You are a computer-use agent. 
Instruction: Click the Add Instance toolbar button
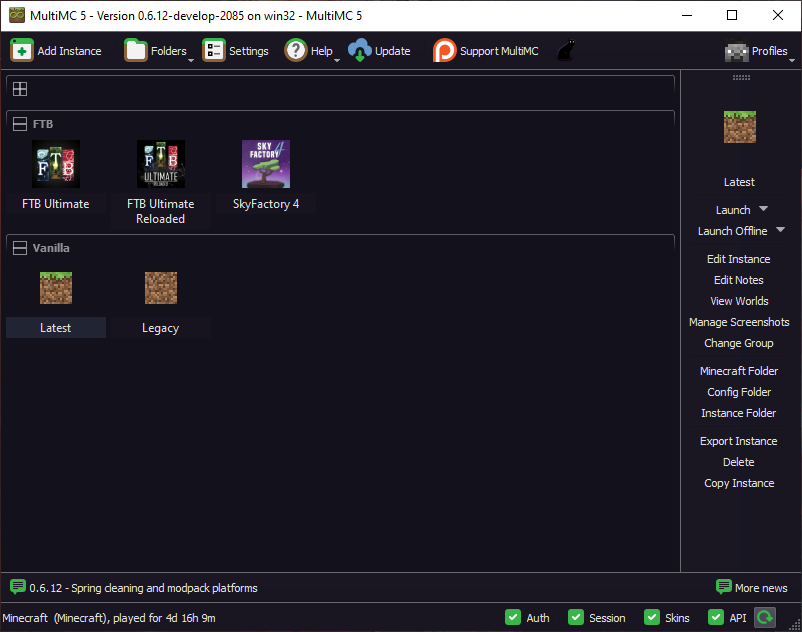click(56, 51)
